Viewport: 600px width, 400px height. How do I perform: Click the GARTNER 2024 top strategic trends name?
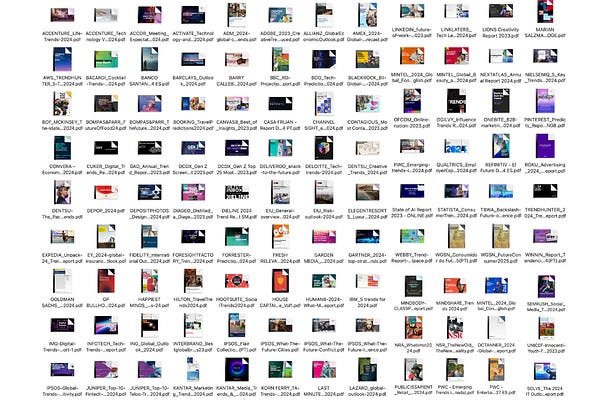point(367,258)
